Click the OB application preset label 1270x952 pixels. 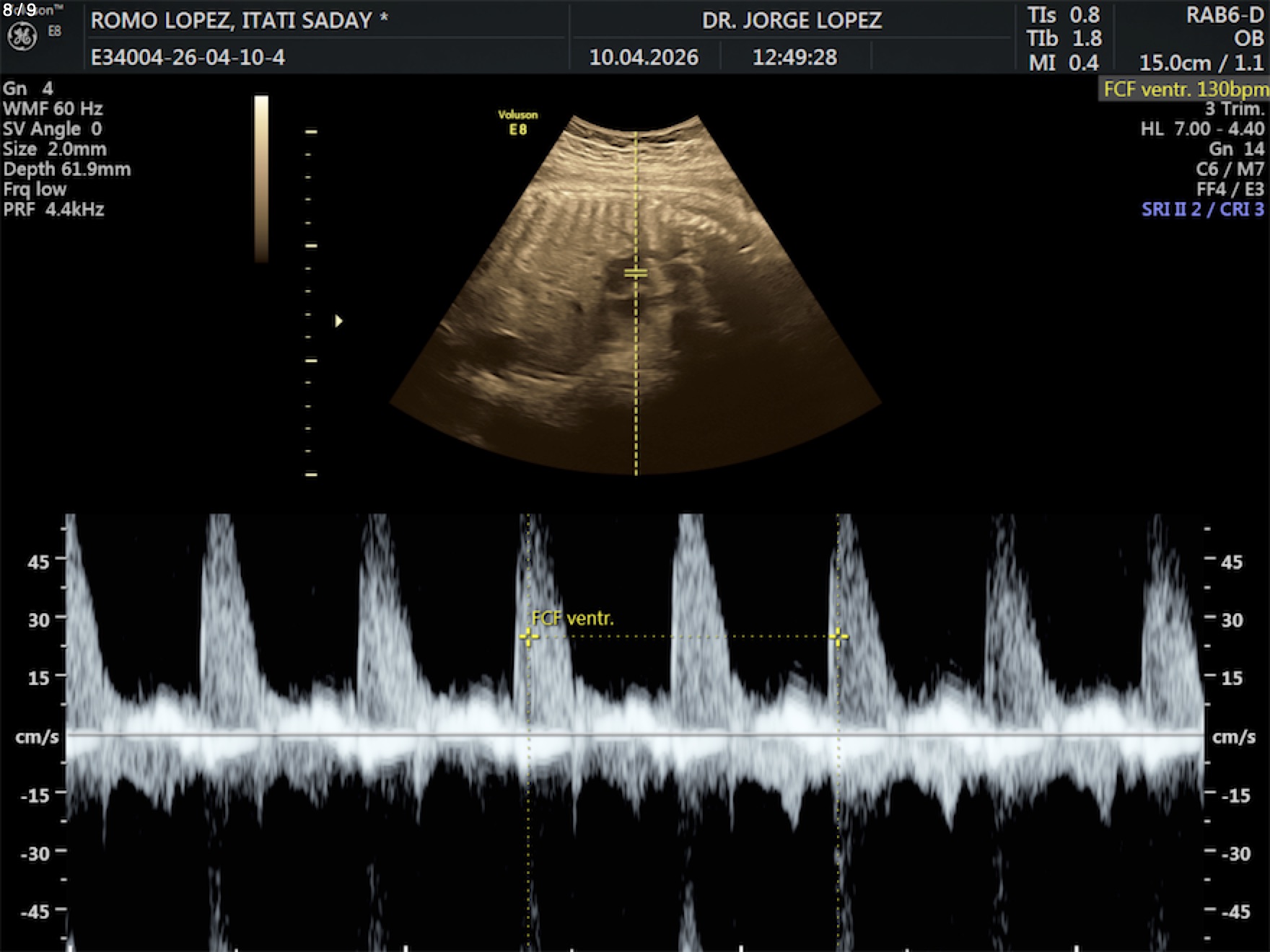[x=1248, y=39]
